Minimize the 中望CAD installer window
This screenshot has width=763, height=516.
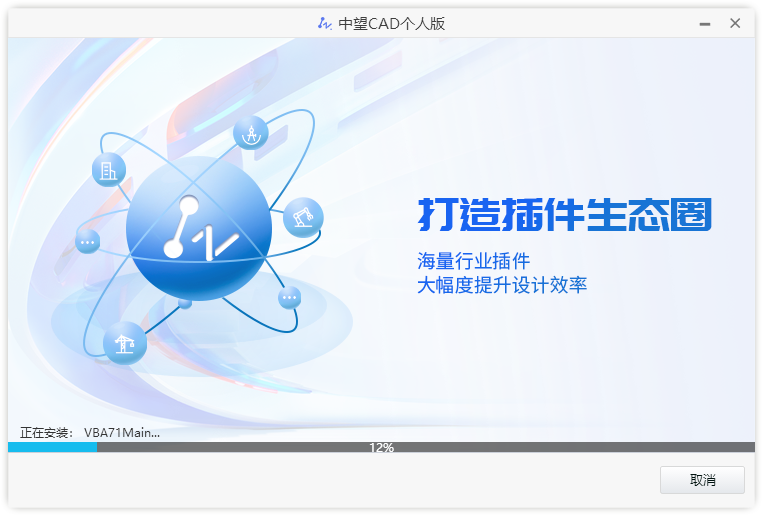point(705,24)
